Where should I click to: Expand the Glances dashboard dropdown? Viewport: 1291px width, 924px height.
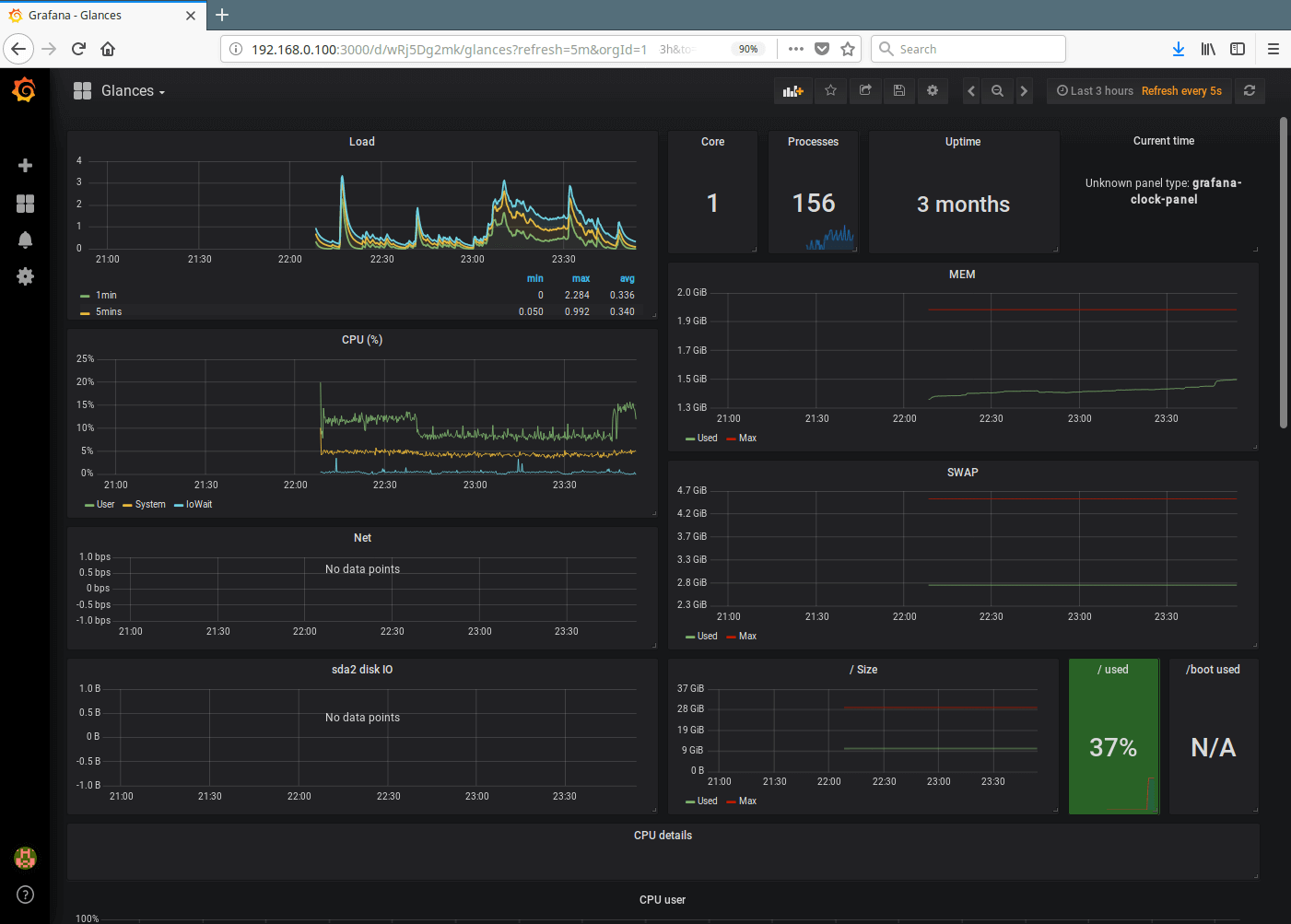[133, 91]
